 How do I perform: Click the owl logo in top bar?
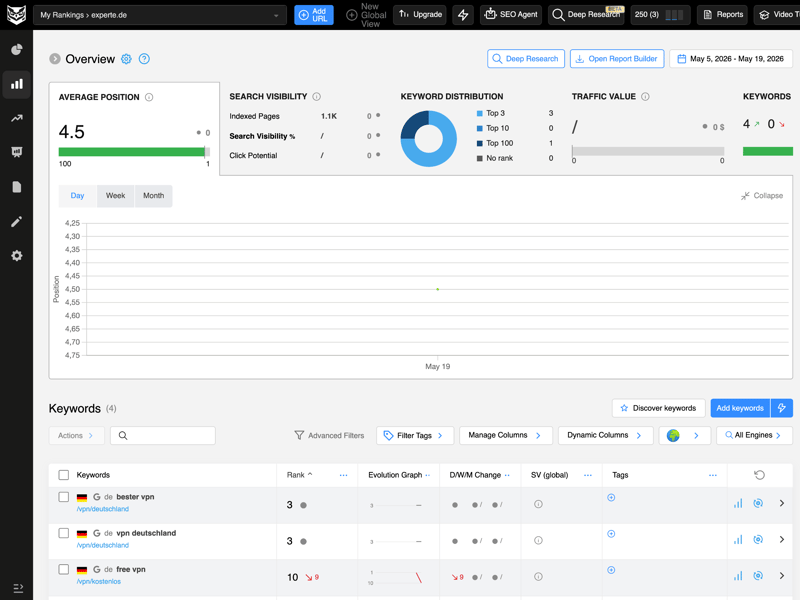click(16, 14)
